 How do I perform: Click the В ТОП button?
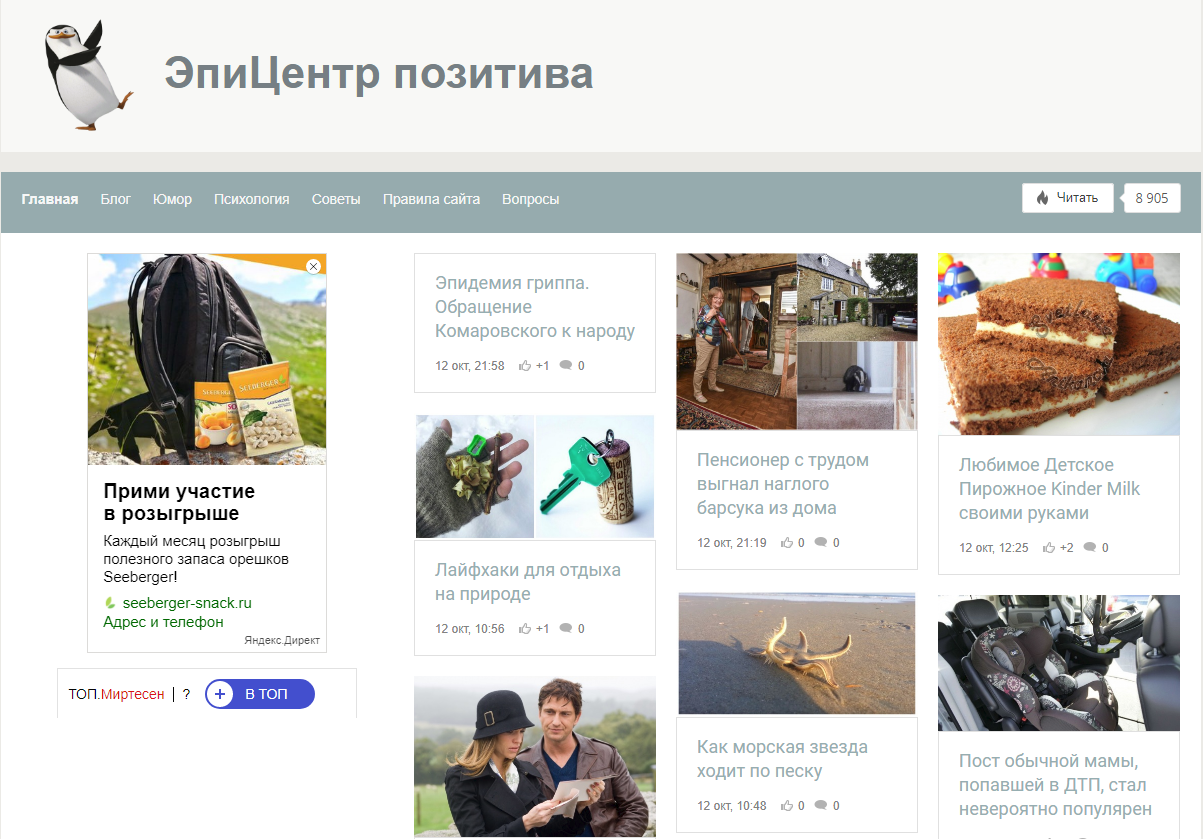point(260,694)
